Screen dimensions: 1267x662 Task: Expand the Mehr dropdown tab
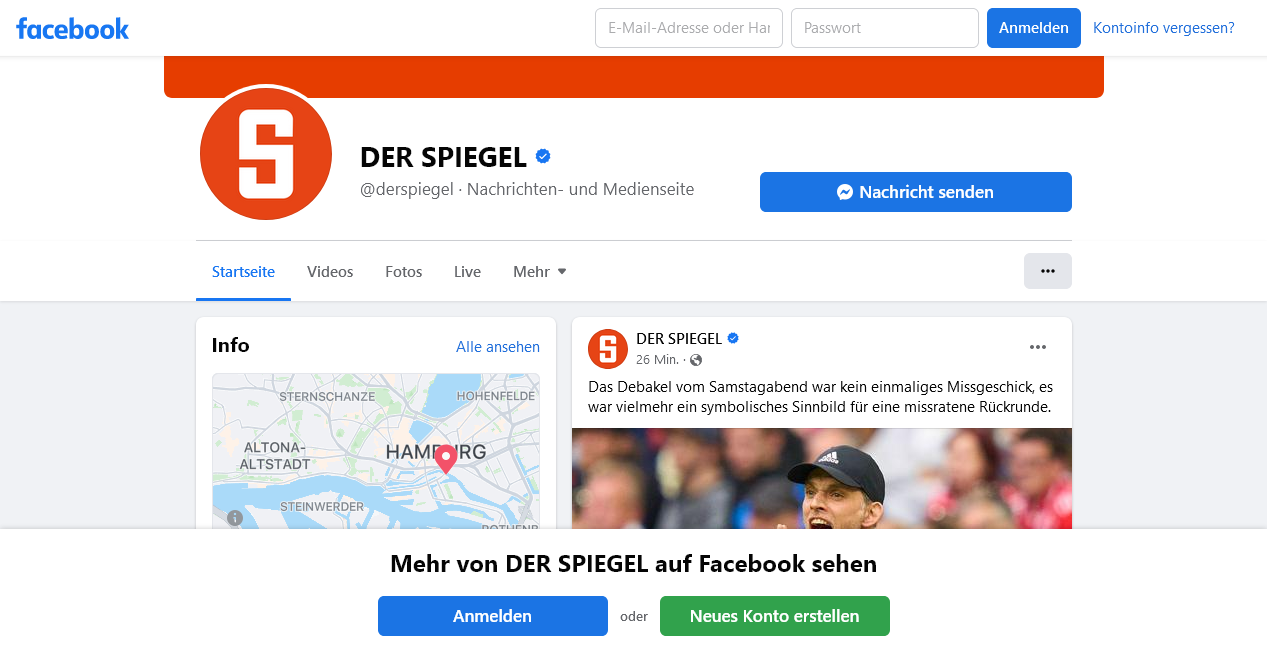540,272
